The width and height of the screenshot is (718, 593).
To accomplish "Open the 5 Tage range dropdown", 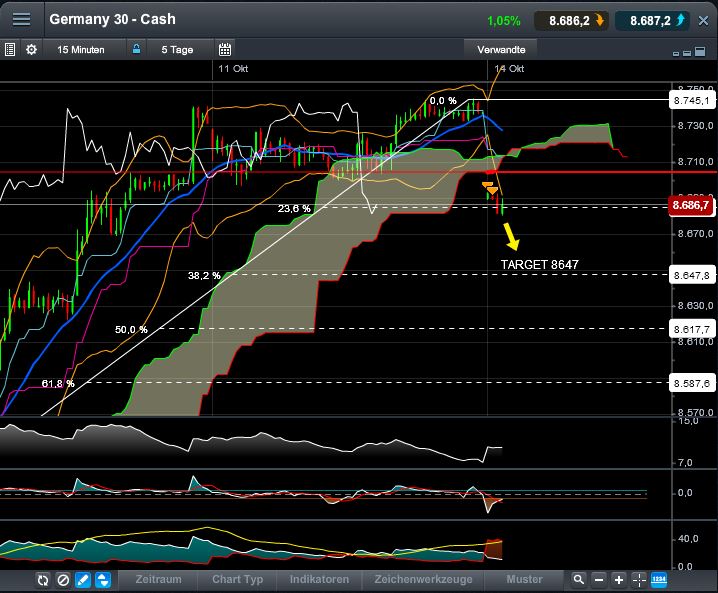I will tap(177, 49).
